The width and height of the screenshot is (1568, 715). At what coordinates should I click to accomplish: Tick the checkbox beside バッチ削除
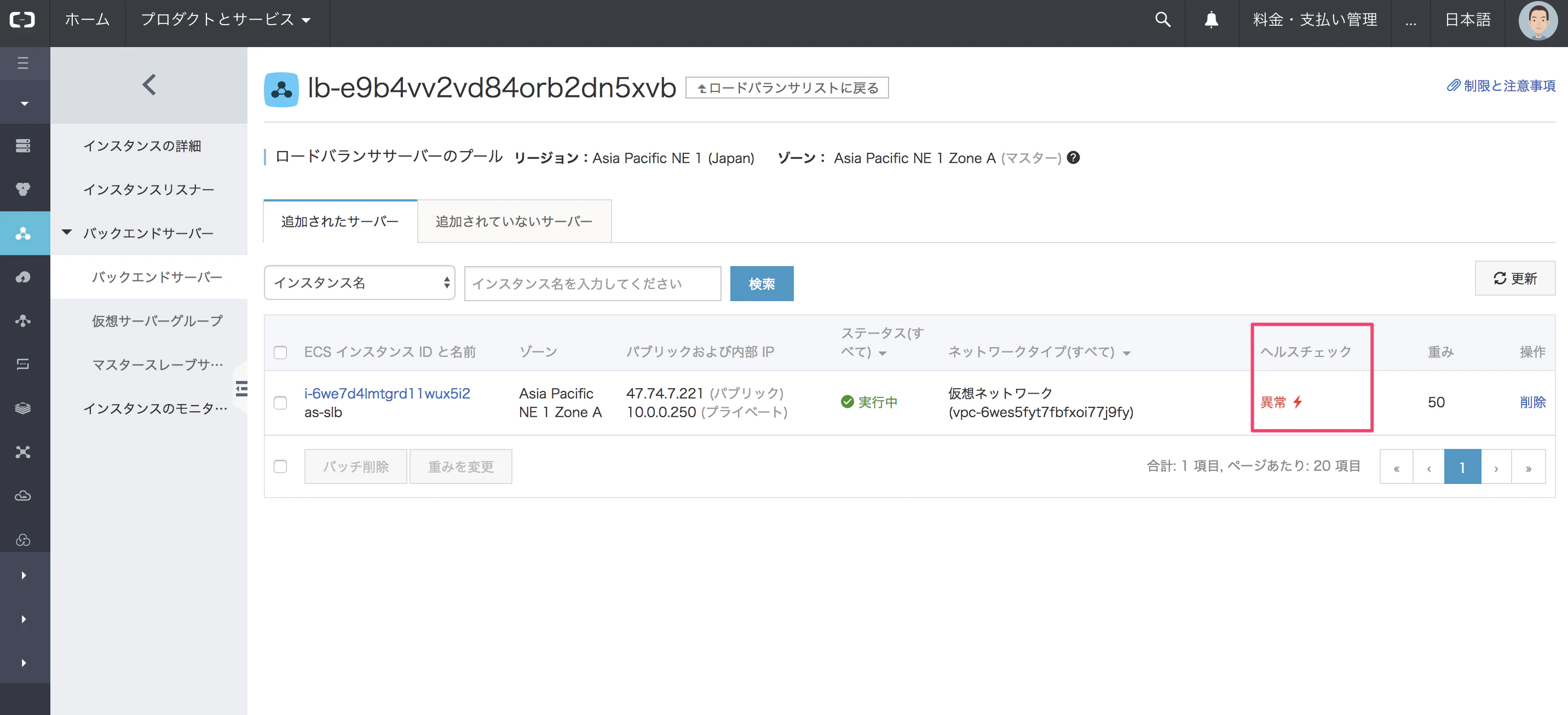pos(280,466)
